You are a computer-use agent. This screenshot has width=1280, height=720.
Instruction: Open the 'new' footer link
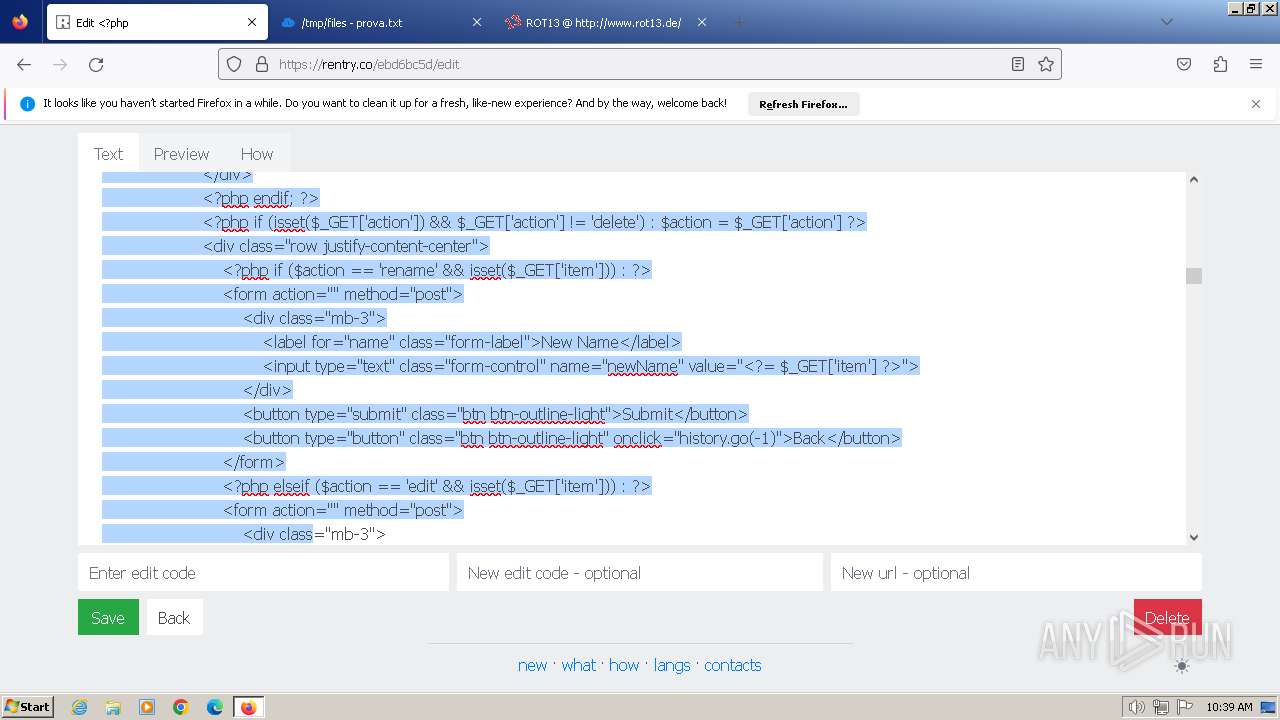[532, 665]
